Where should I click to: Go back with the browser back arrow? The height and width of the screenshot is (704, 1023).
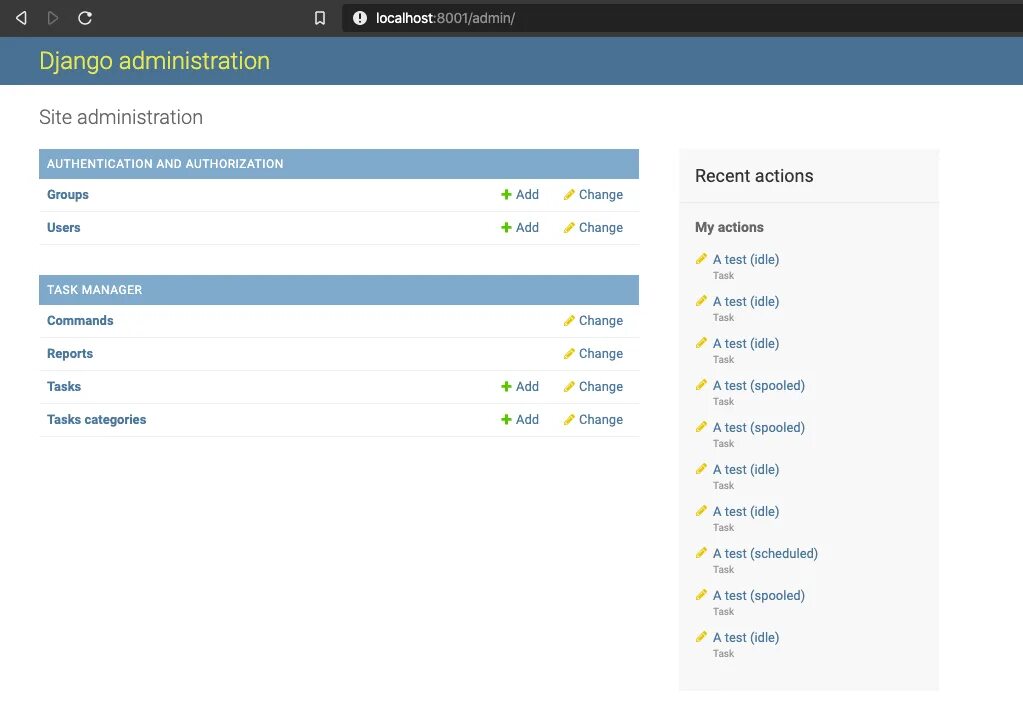click(22, 18)
